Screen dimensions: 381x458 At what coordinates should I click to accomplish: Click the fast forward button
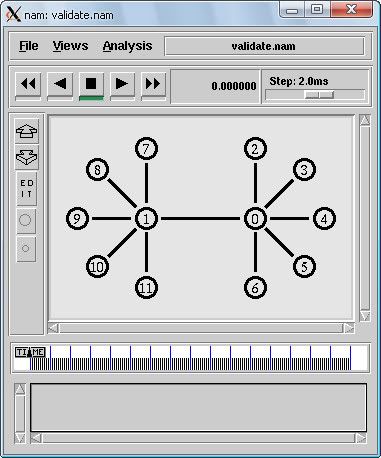coord(153,84)
